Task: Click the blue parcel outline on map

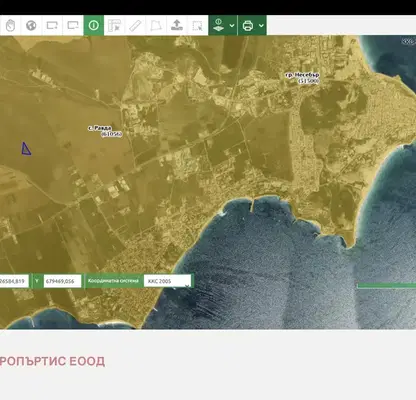Action: coord(26,149)
